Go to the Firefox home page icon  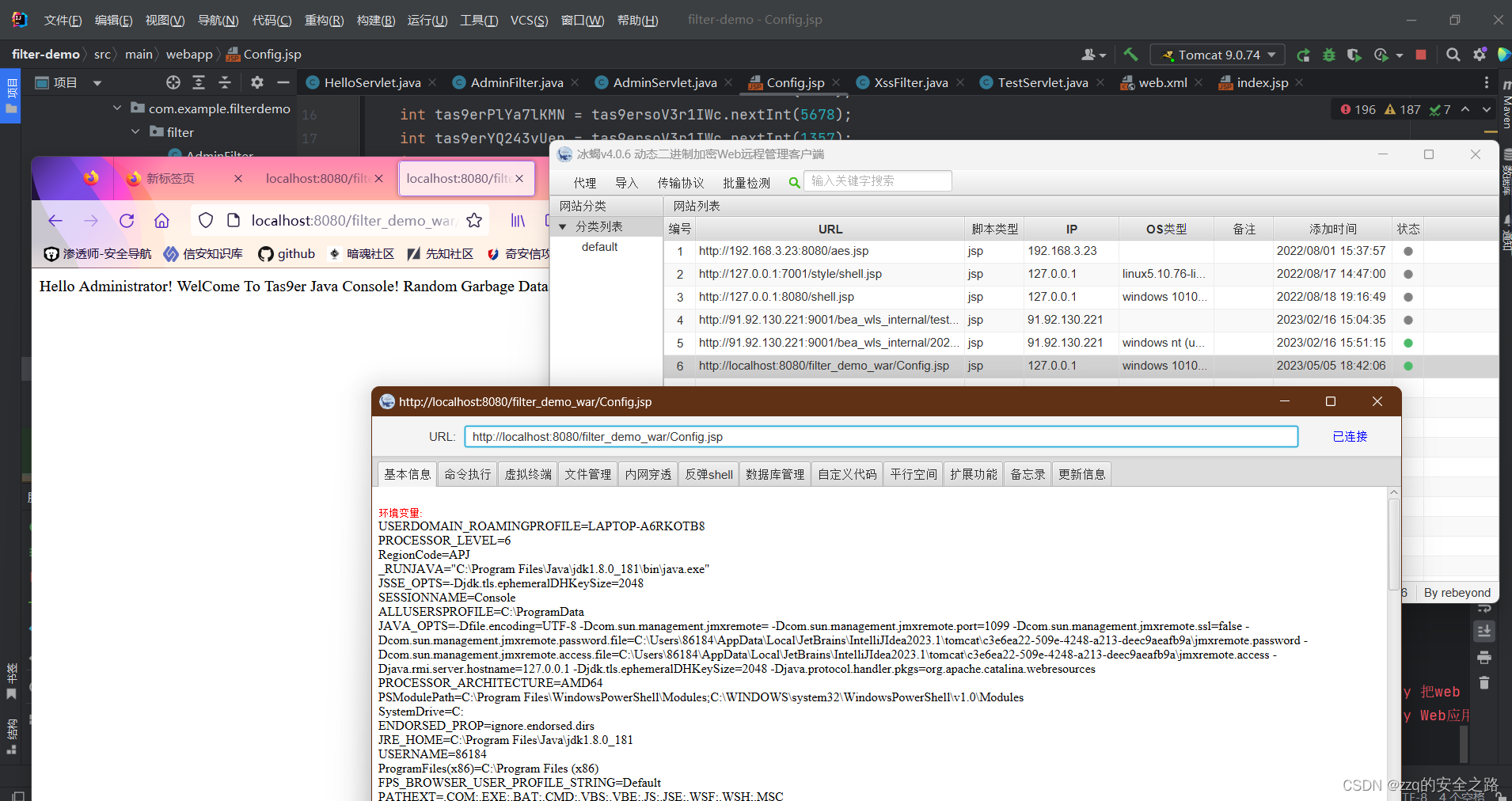coord(162,221)
